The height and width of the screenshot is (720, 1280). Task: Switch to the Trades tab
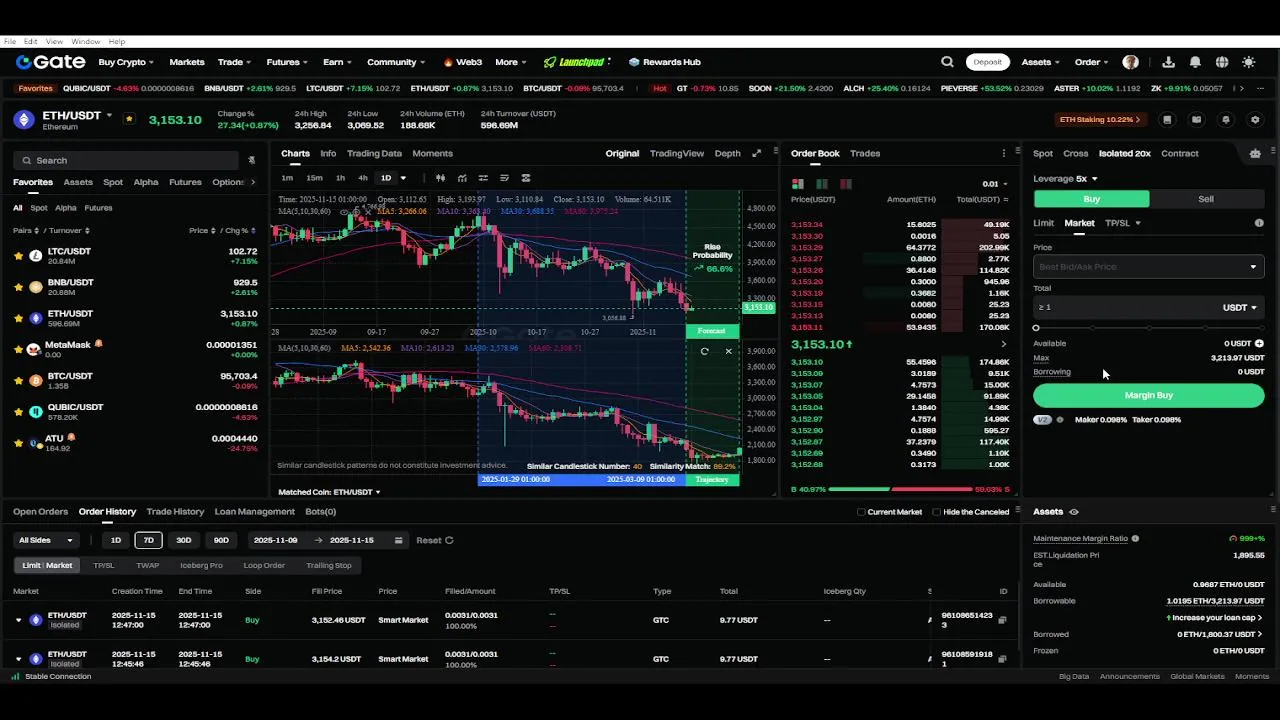pyautogui.click(x=865, y=153)
